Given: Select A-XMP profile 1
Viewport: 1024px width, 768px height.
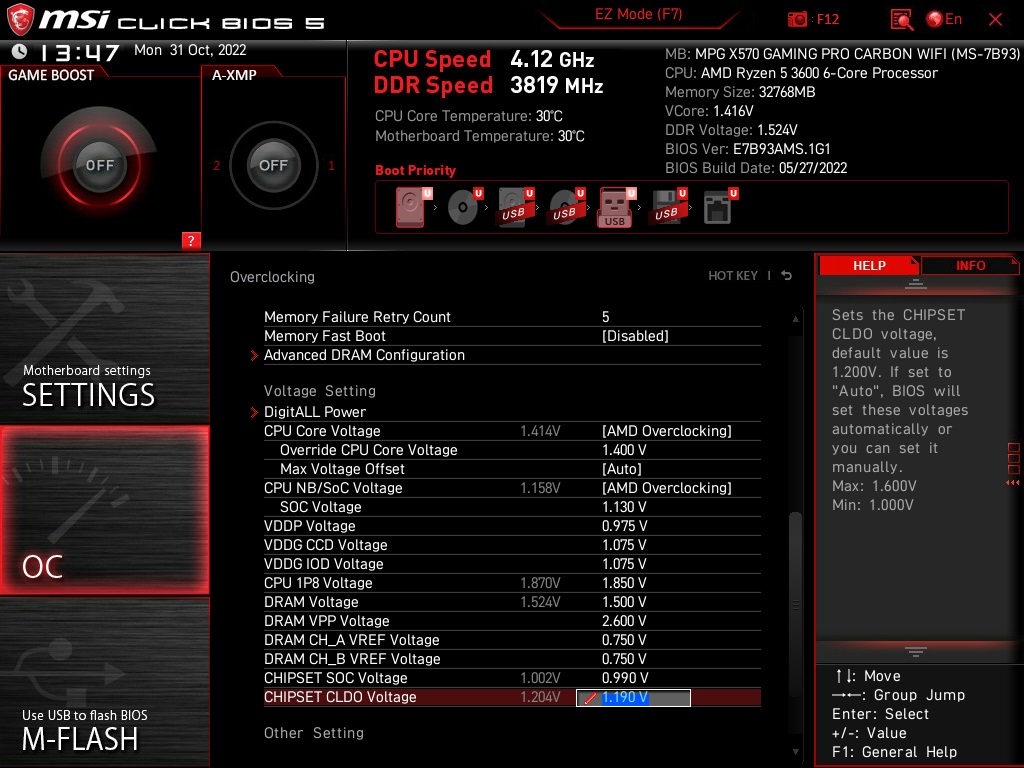Looking at the screenshot, I should click(331, 166).
